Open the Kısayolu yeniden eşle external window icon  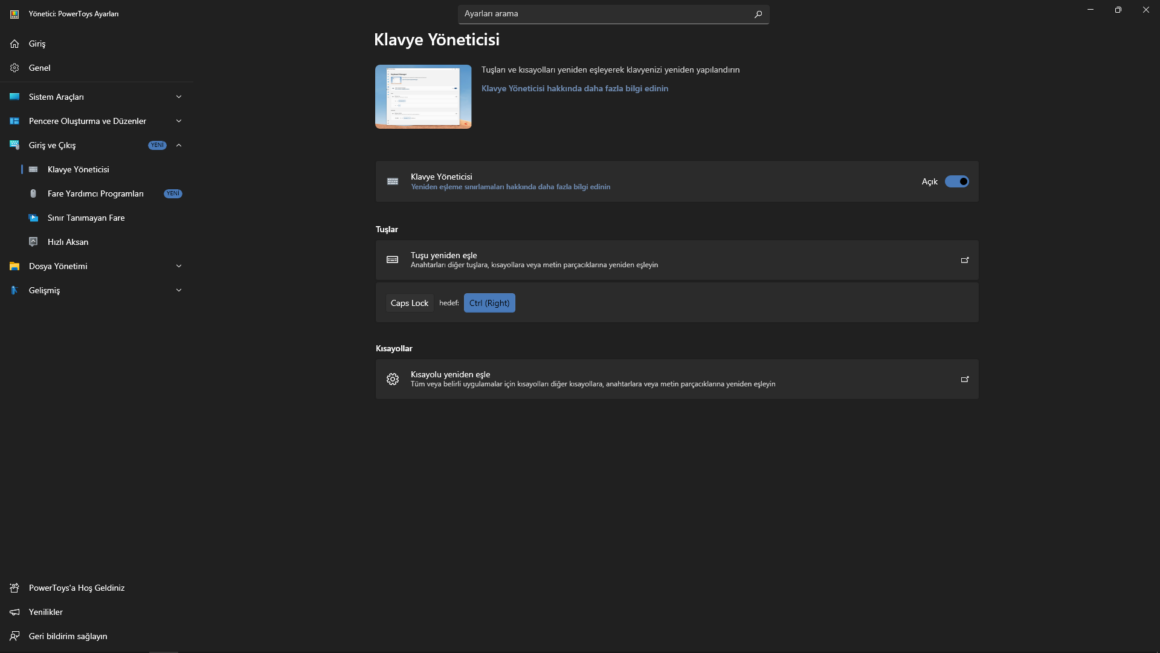[965, 379]
